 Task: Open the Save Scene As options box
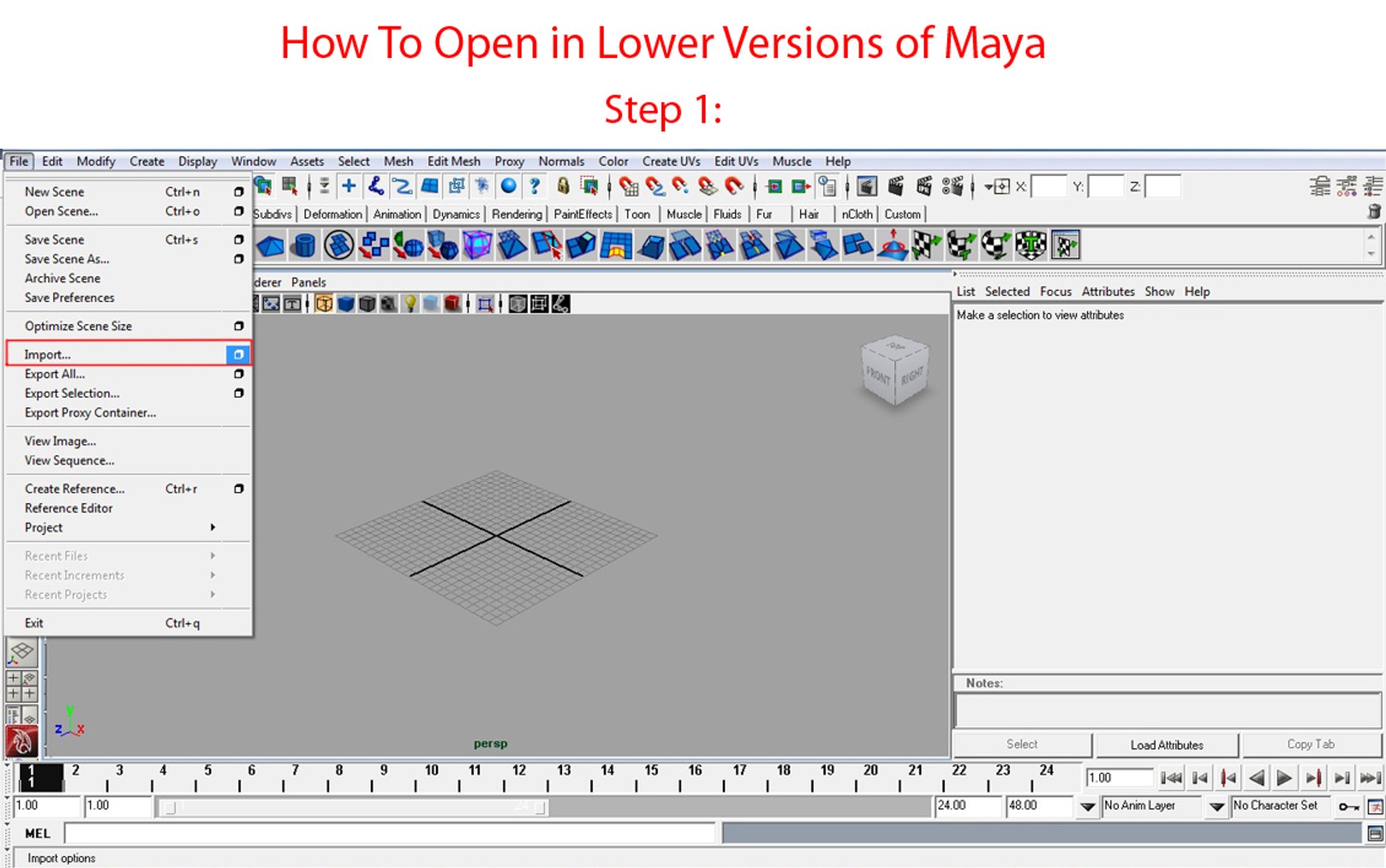click(239, 259)
